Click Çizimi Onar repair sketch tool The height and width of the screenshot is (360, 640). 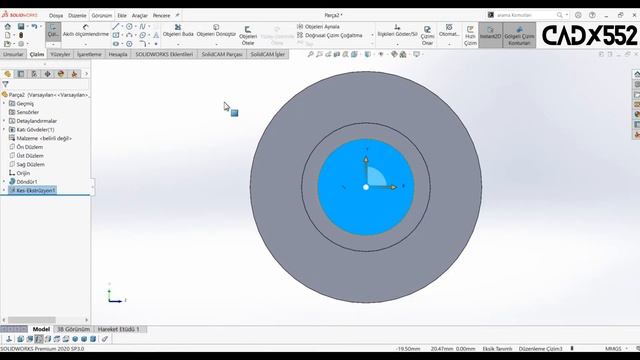click(x=427, y=36)
